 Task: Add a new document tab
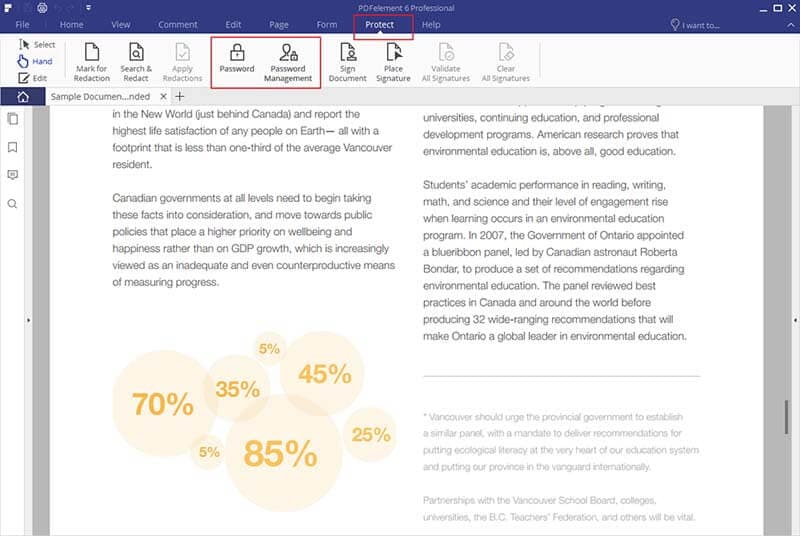pos(180,96)
